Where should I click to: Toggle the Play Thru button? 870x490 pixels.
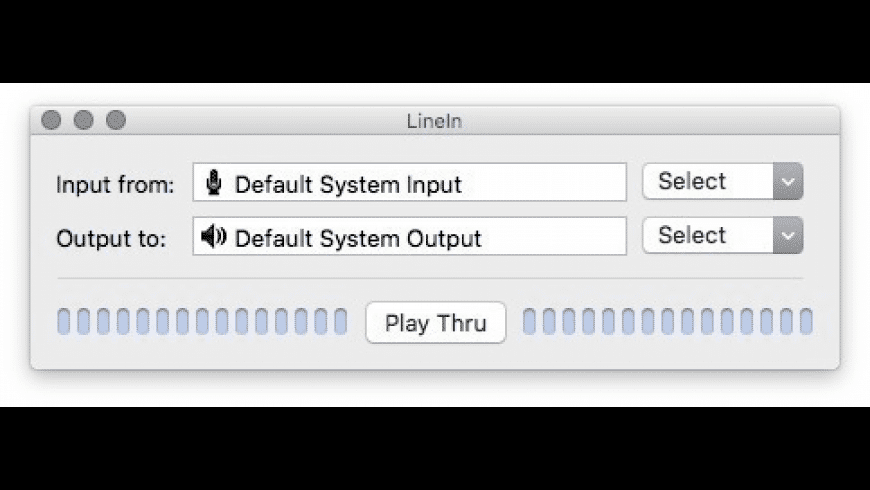coord(436,322)
